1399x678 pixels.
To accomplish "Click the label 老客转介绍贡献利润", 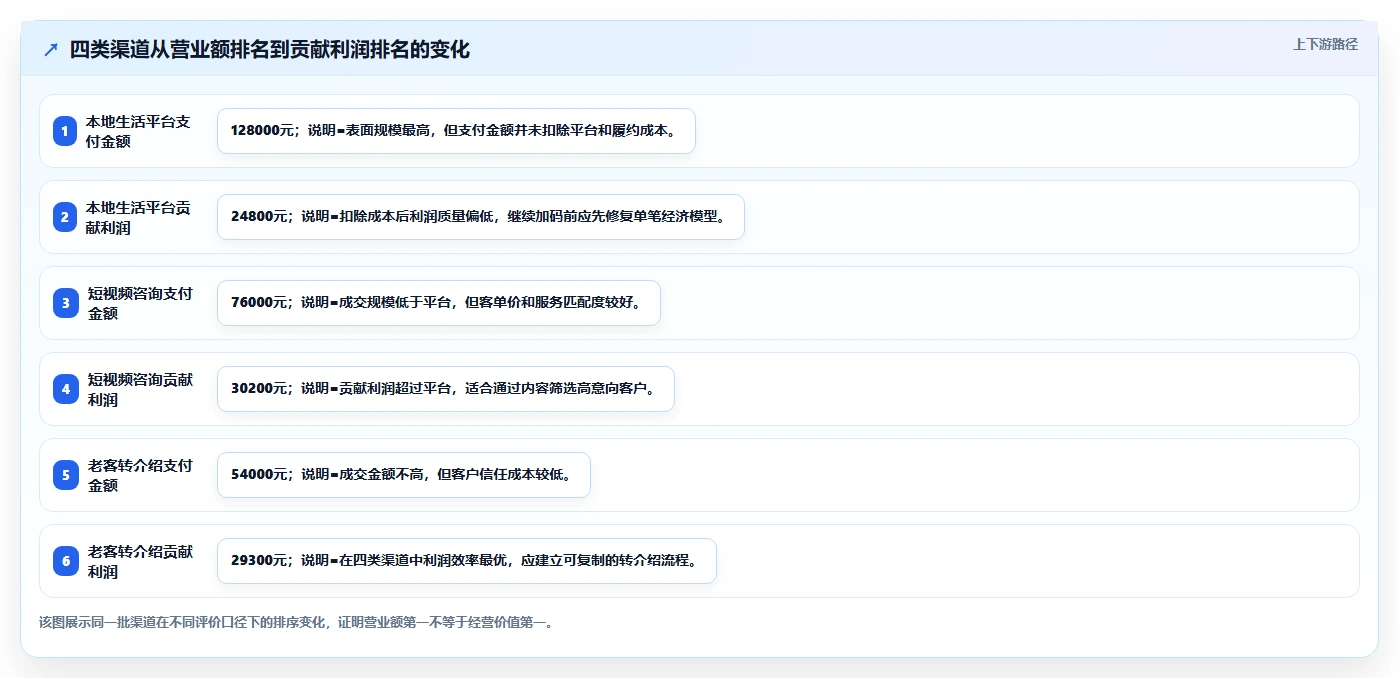I will pyautogui.click(x=140, y=561).
